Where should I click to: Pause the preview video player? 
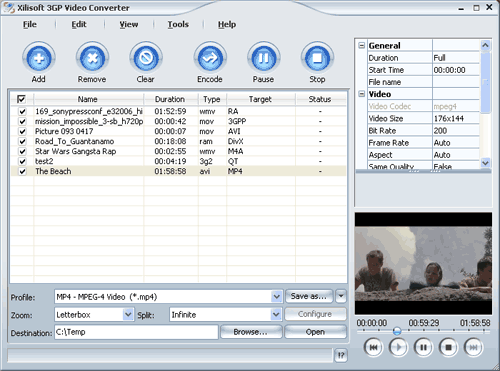click(423, 347)
